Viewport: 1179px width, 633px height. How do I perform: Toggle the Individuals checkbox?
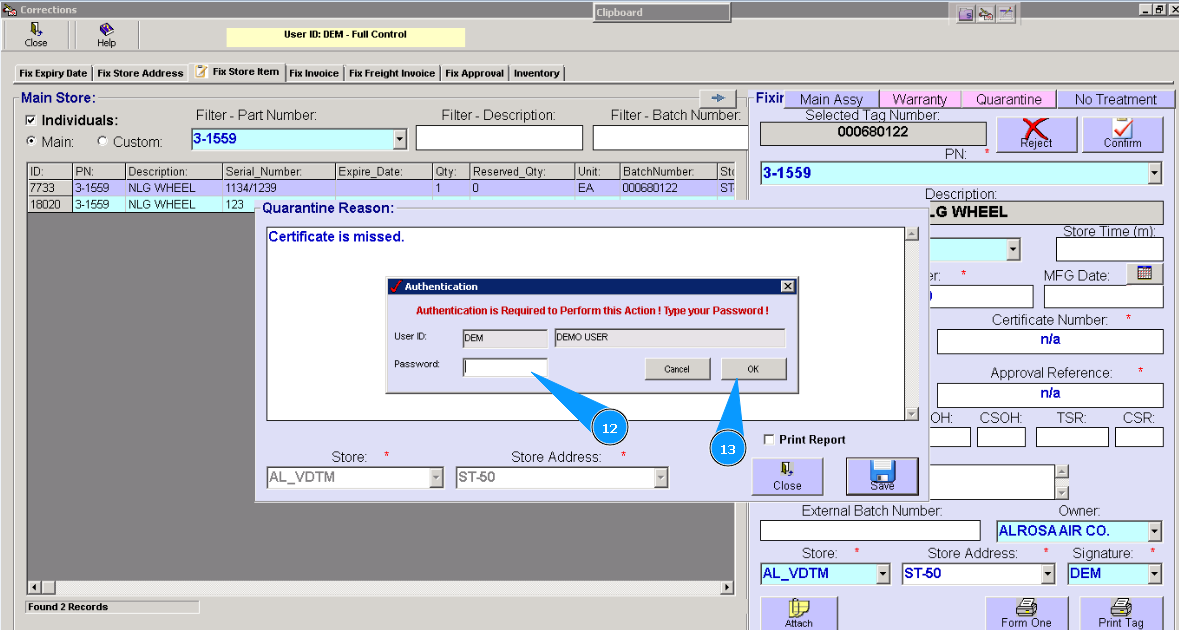pyautogui.click(x=31, y=120)
